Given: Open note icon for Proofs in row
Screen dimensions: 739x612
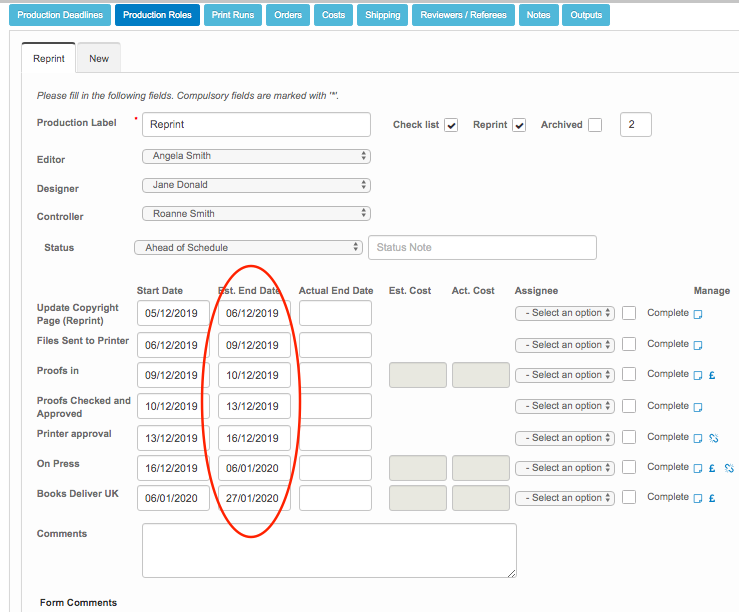Looking at the screenshot, I should click(x=698, y=375).
